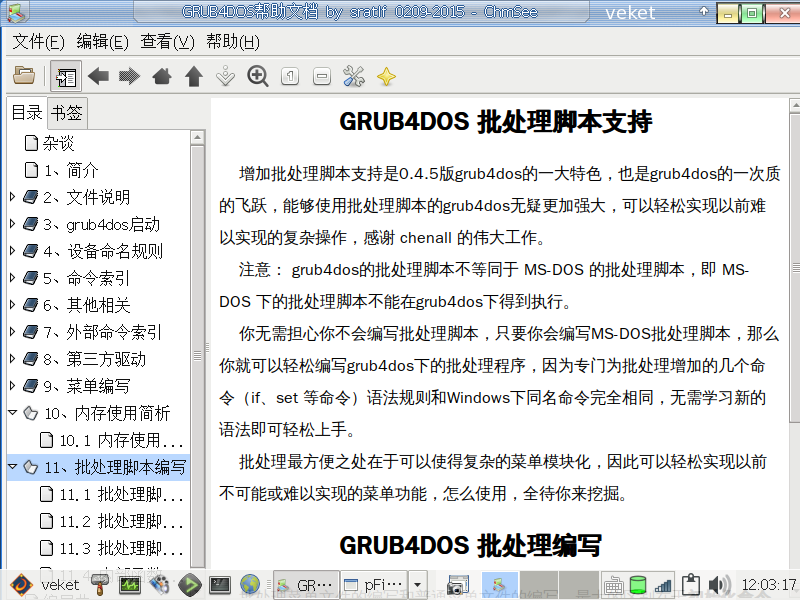Open the clipboard tray icon

[690, 585]
